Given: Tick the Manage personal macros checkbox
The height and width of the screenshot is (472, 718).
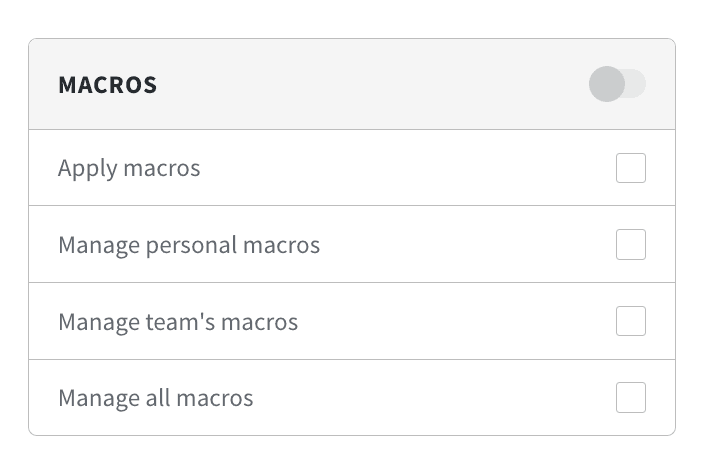Looking at the screenshot, I should click(x=631, y=245).
